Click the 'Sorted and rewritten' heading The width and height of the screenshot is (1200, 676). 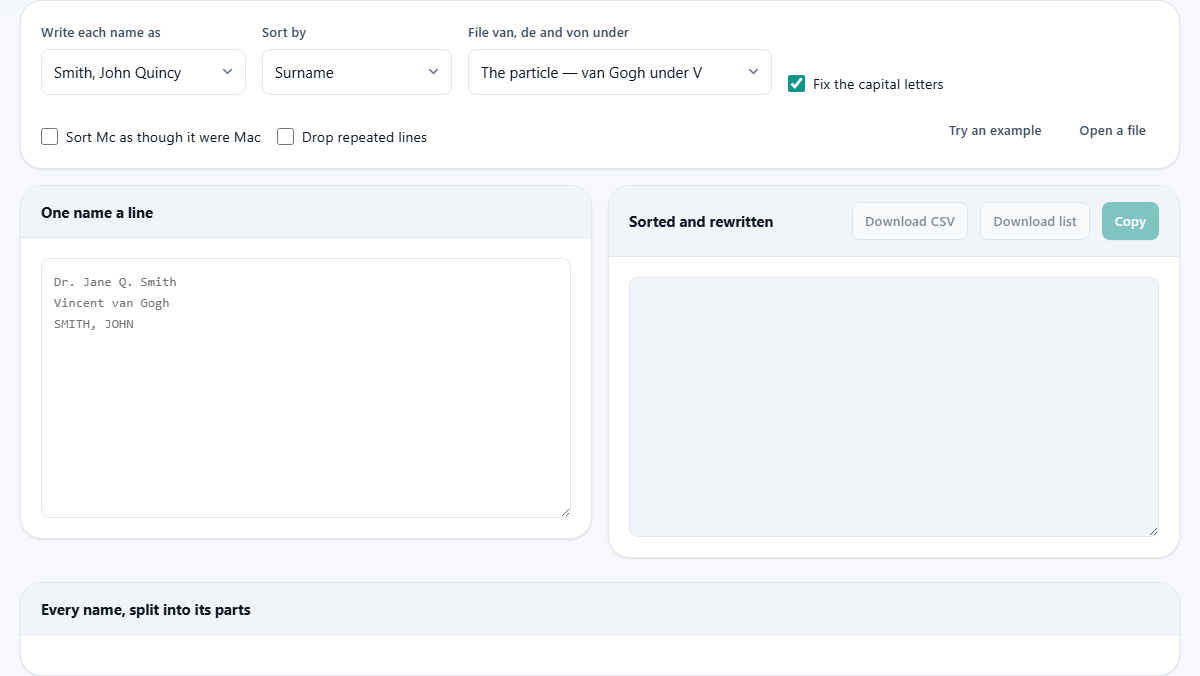[x=701, y=222]
